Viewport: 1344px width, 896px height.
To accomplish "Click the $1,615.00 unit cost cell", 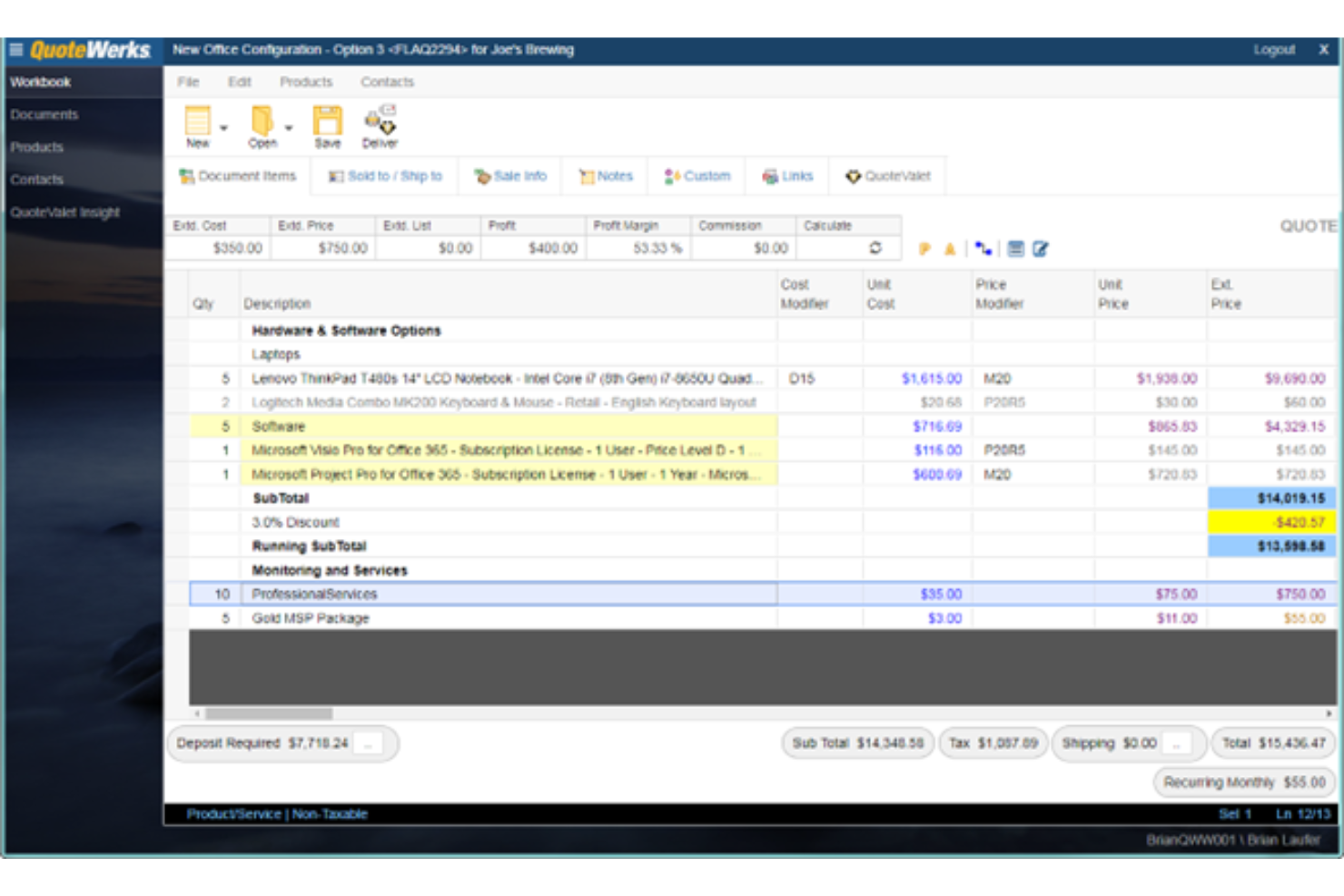I will [x=917, y=379].
